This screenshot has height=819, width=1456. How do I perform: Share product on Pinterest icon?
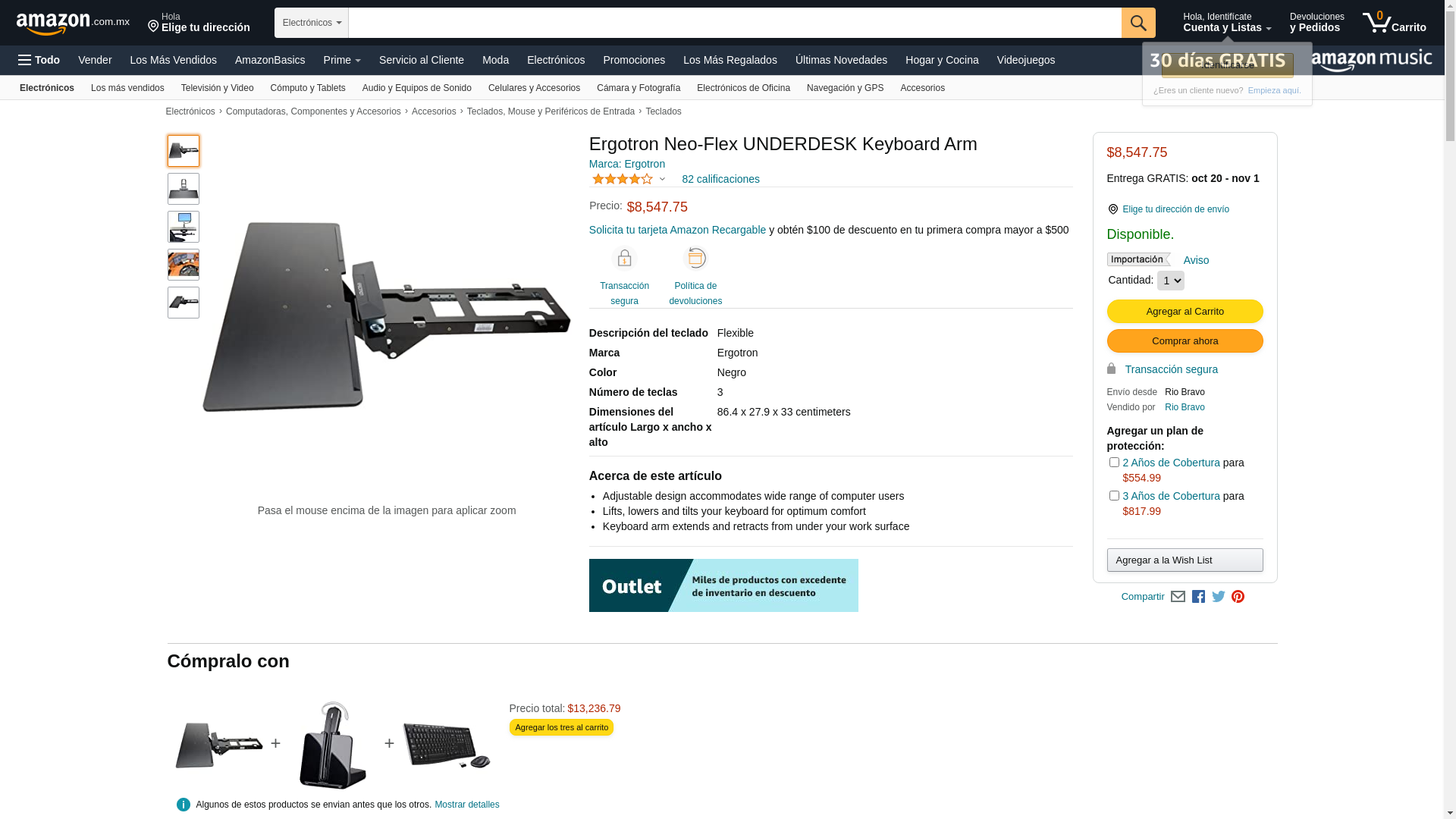point(1238,597)
